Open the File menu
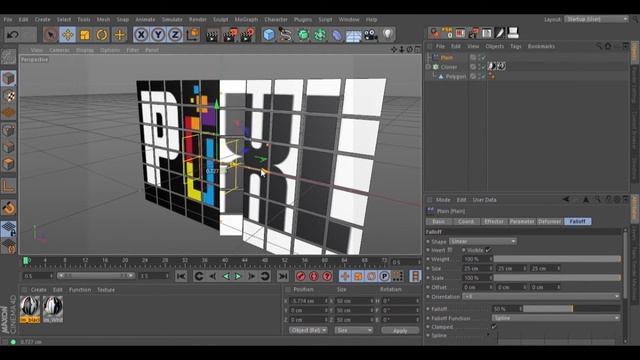Image resolution: width=640 pixels, height=360 pixels. [x=8, y=19]
